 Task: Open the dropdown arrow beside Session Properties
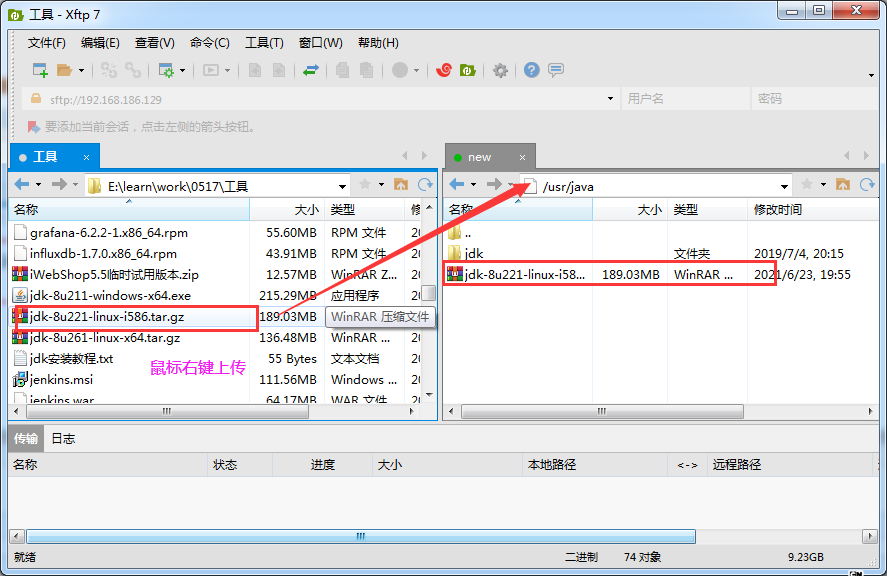[182, 71]
